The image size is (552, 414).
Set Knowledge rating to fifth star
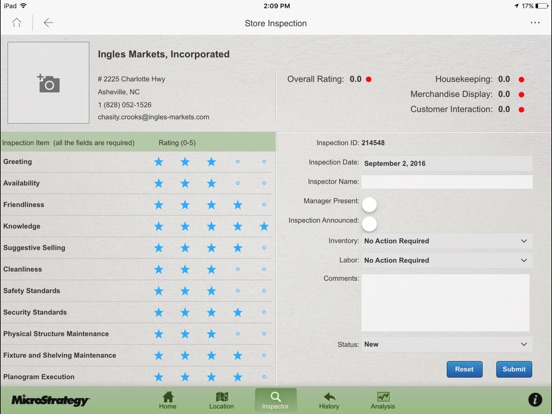tap(264, 226)
